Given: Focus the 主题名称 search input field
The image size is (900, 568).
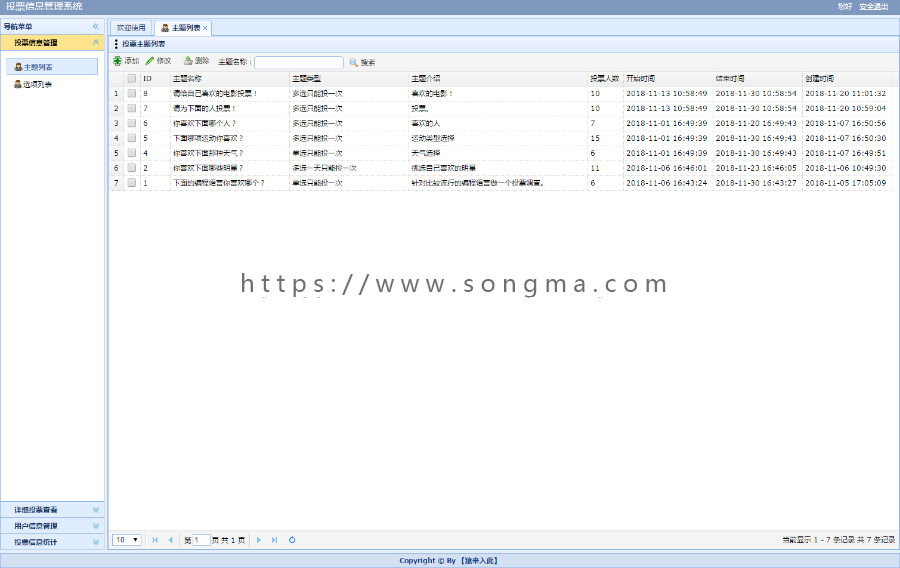Looking at the screenshot, I should (298, 63).
